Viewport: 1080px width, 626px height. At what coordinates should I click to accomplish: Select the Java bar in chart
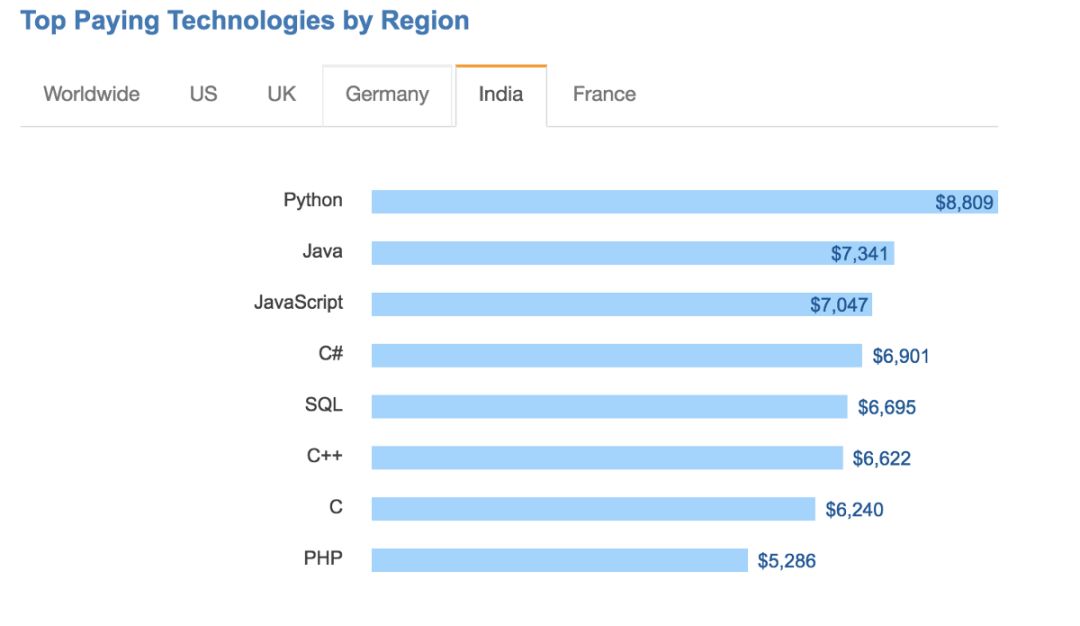(600, 253)
